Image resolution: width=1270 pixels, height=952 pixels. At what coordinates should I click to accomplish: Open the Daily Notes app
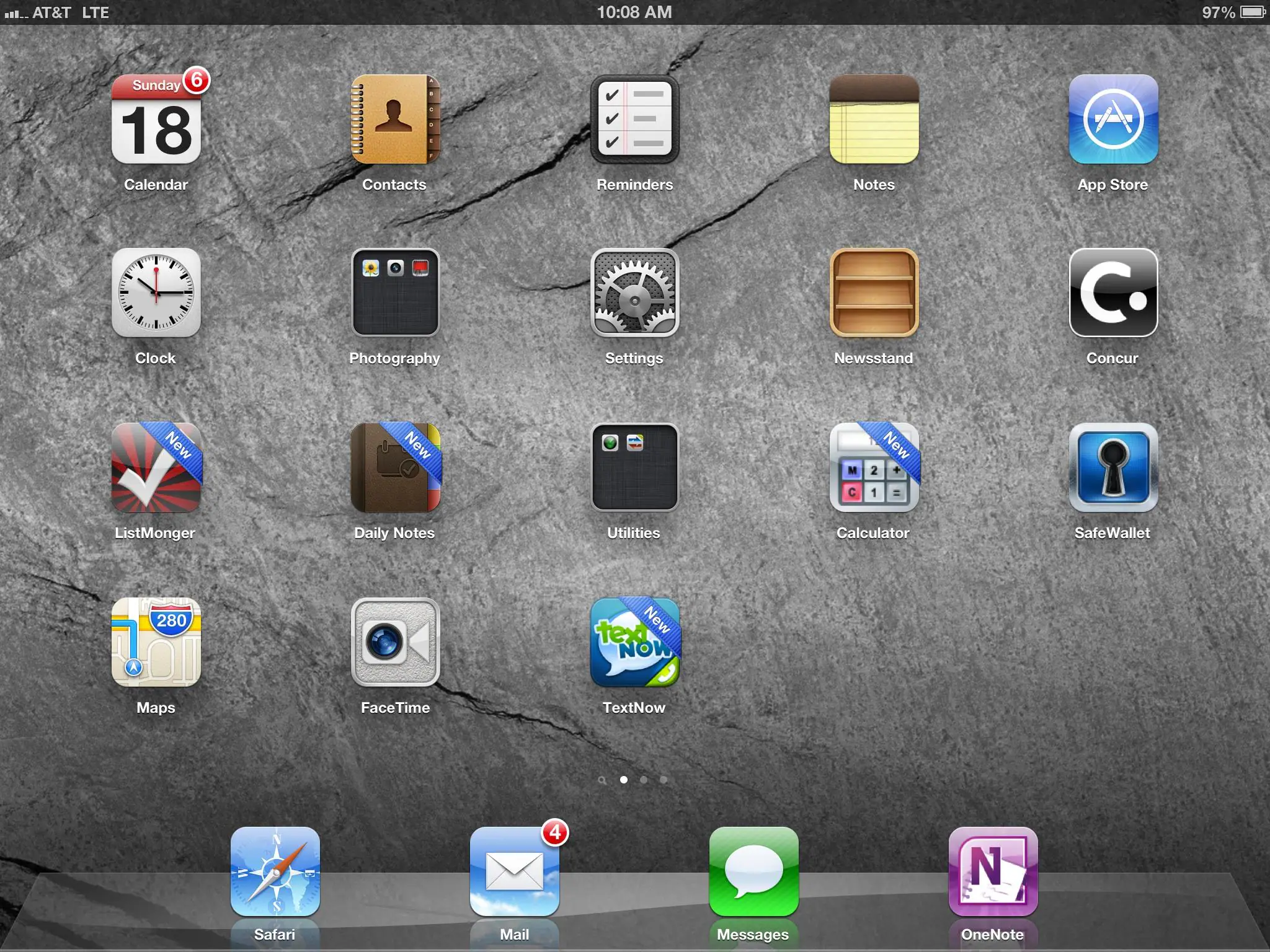pos(395,468)
